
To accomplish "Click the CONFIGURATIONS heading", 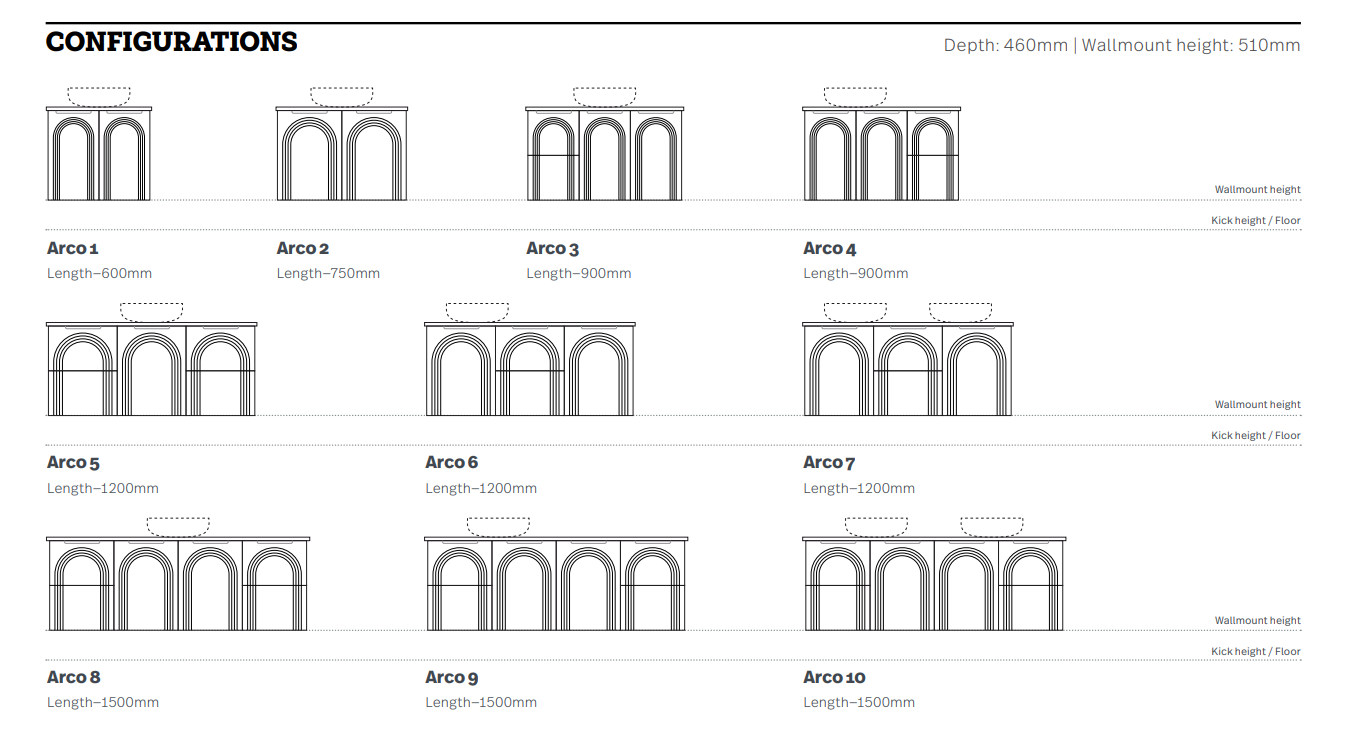I will click(x=172, y=42).
